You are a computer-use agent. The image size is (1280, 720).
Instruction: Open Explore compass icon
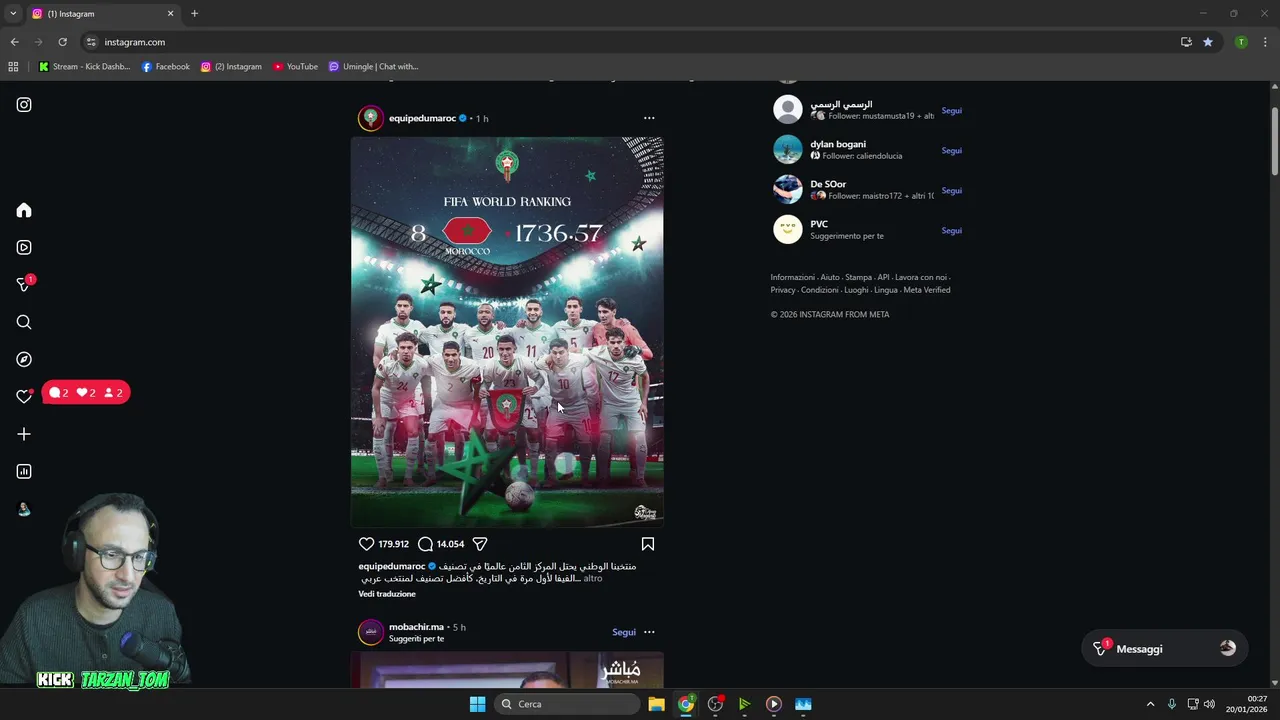coord(24,359)
